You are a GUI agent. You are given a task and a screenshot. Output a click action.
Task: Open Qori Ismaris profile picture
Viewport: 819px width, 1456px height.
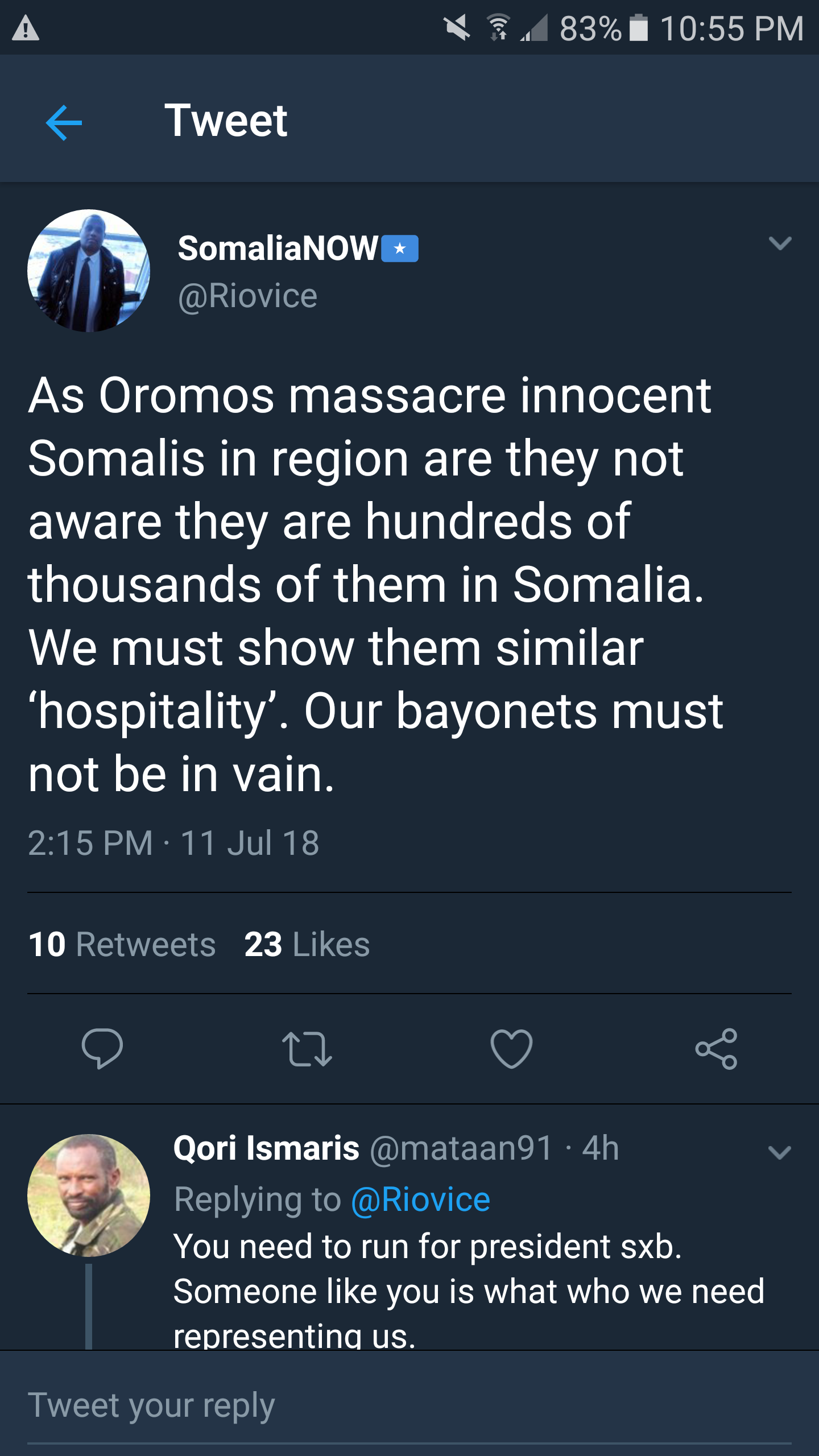[x=89, y=1196]
